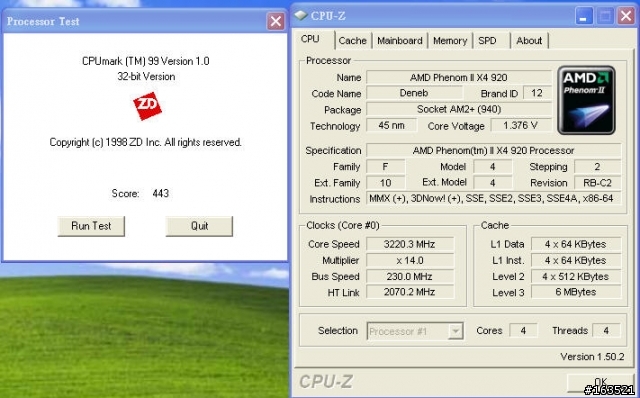This screenshot has width=640, height=398.
Task: Click the CPU-Z title bar app icon
Action: [x=301, y=16]
